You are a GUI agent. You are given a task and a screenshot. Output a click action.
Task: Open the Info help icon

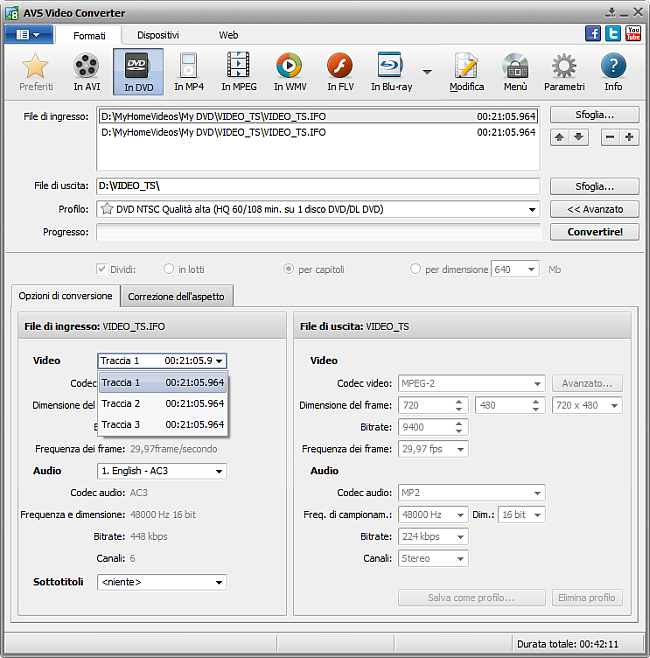point(613,72)
